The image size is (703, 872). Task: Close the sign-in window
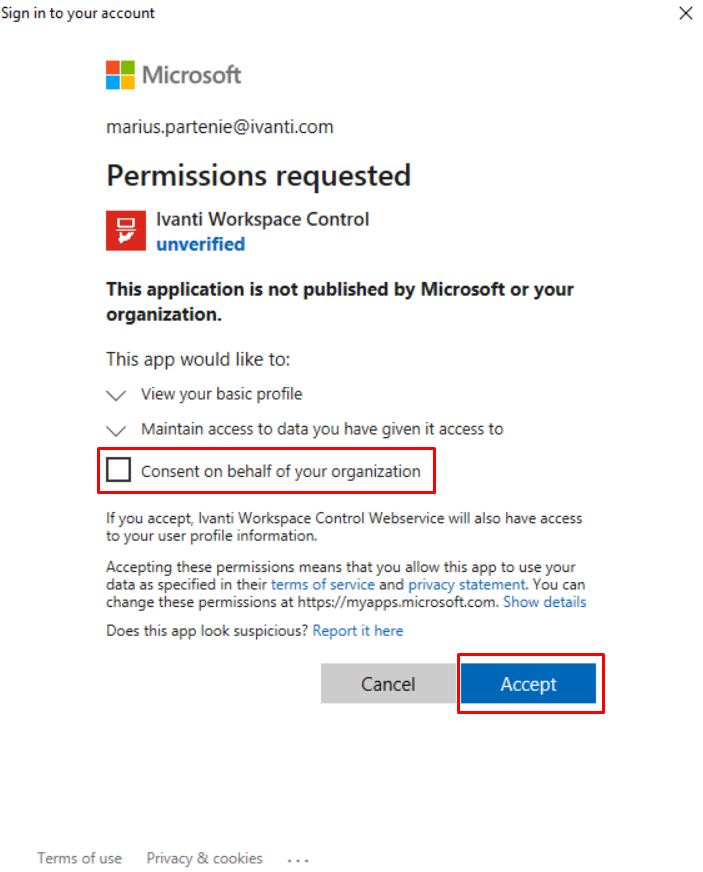pos(685,14)
